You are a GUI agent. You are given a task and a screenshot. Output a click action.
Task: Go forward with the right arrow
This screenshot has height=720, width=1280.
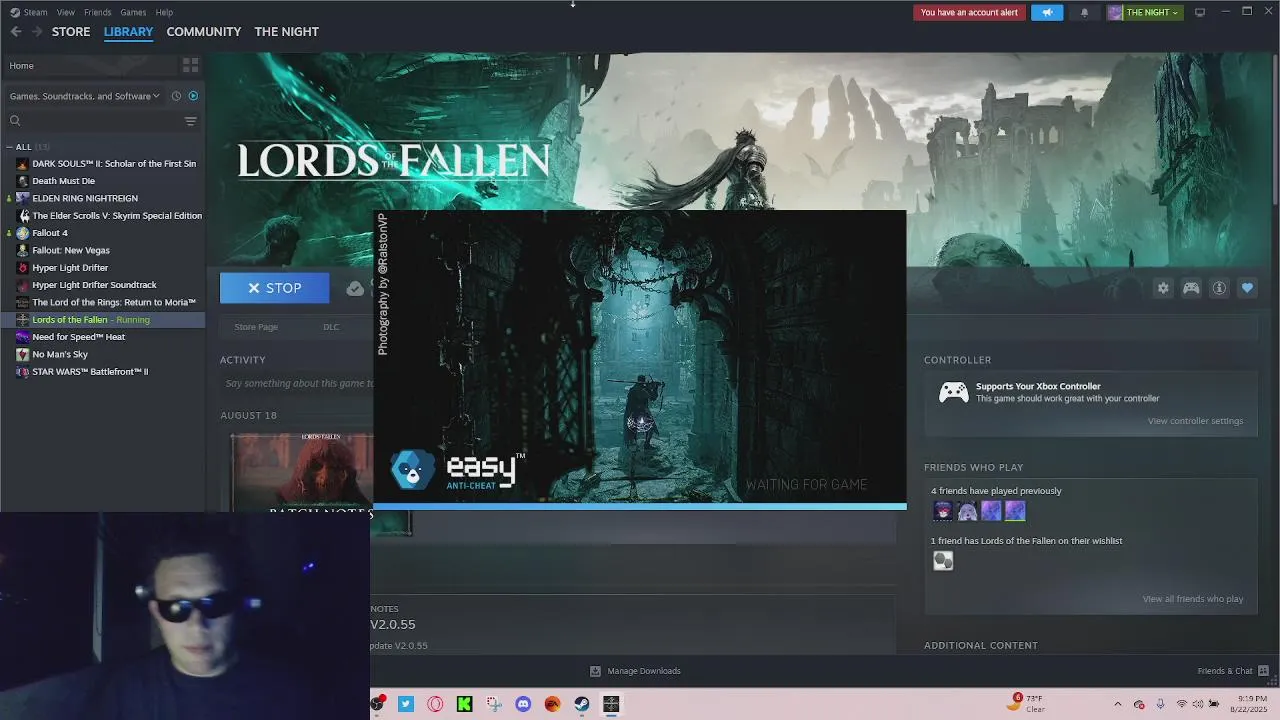tap(37, 32)
